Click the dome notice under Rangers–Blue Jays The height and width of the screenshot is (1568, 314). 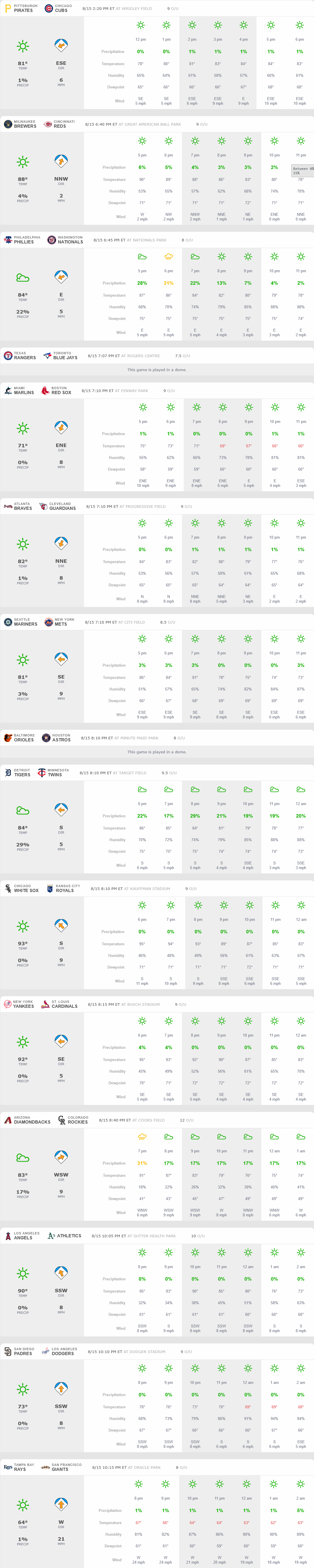[x=157, y=370]
